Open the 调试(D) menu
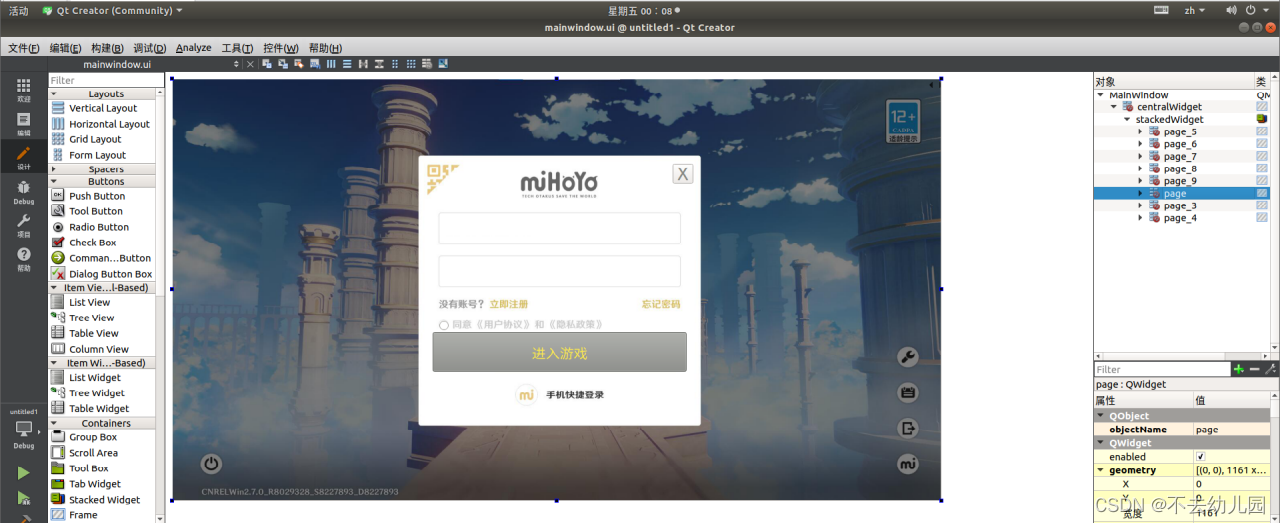 (x=150, y=47)
